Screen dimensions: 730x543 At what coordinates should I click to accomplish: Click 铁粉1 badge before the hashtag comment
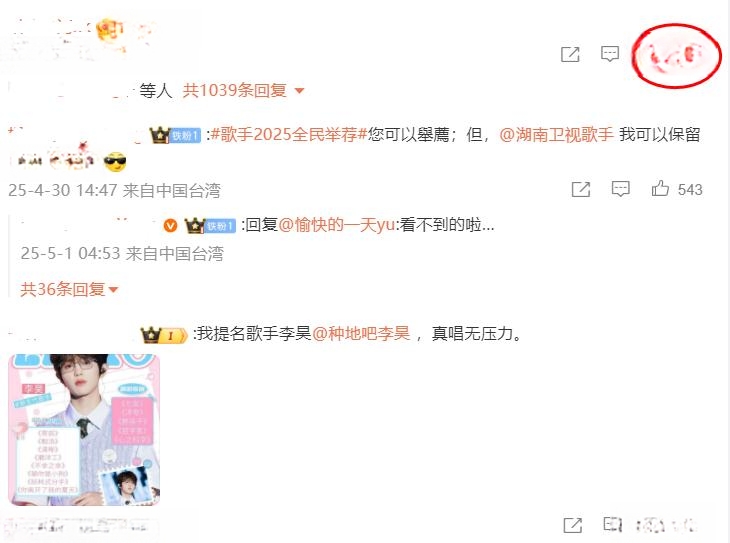coord(184,136)
